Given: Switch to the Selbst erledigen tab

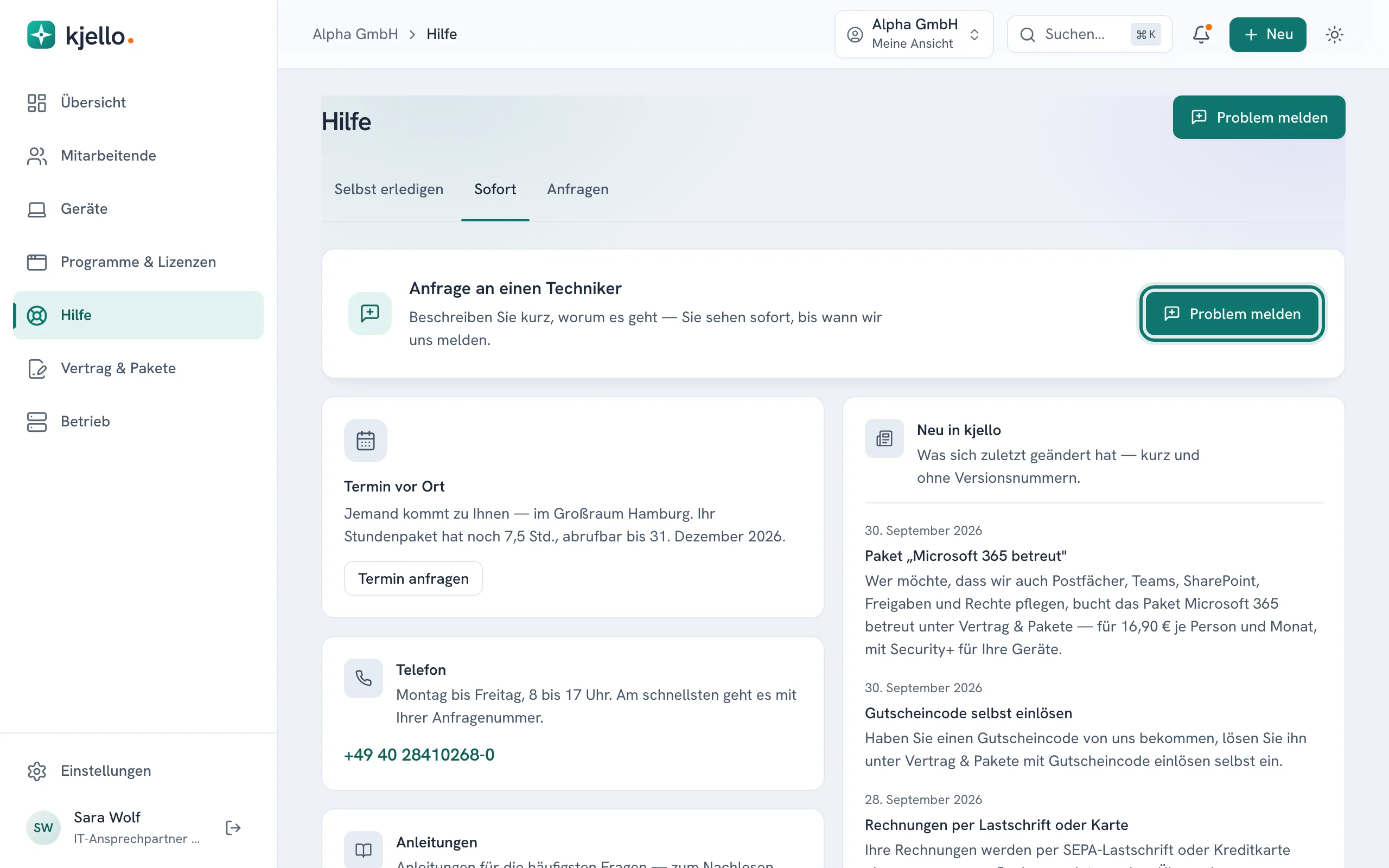Looking at the screenshot, I should point(388,189).
